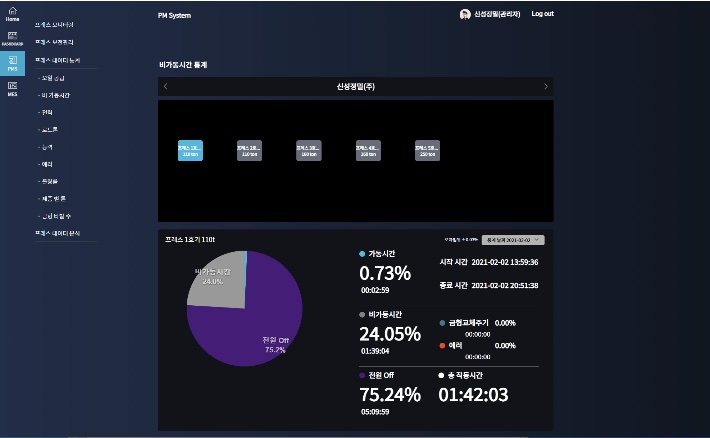Click the 신성정밀(주) company title
This screenshot has width=710, height=438.
tap(355, 86)
